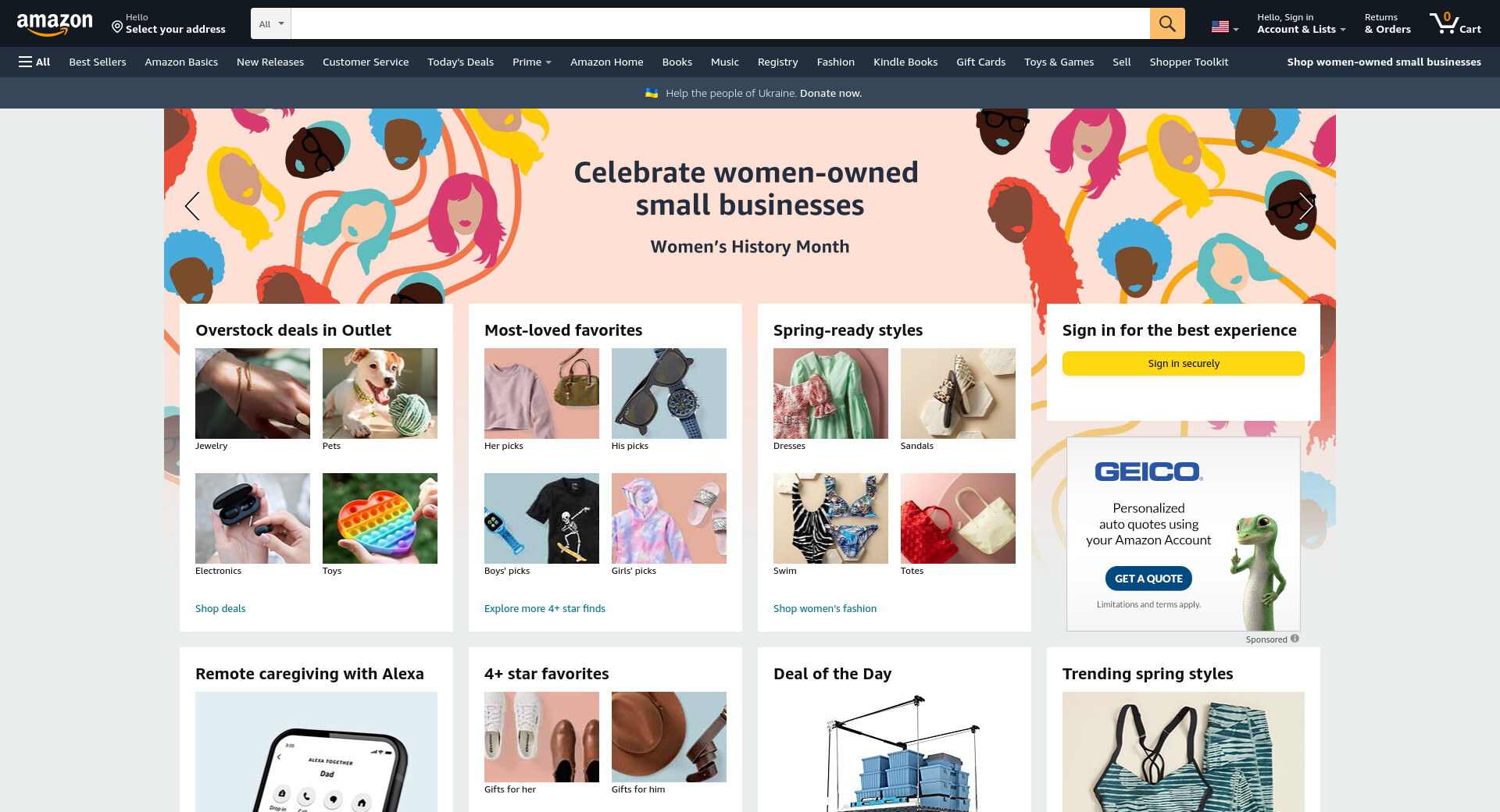The width and height of the screenshot is (1500, 812).
Task: Open the Jewelry outlet thumbnail
Action: (x=252, y=394)
